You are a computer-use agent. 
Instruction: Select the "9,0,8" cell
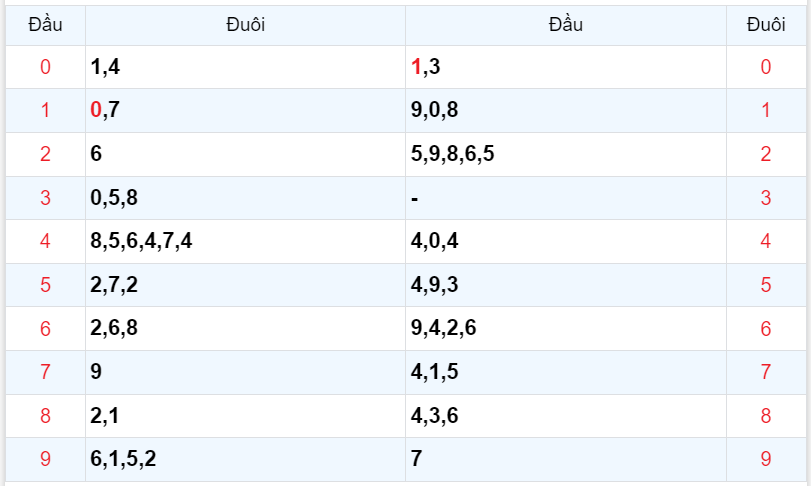point(435,110)
